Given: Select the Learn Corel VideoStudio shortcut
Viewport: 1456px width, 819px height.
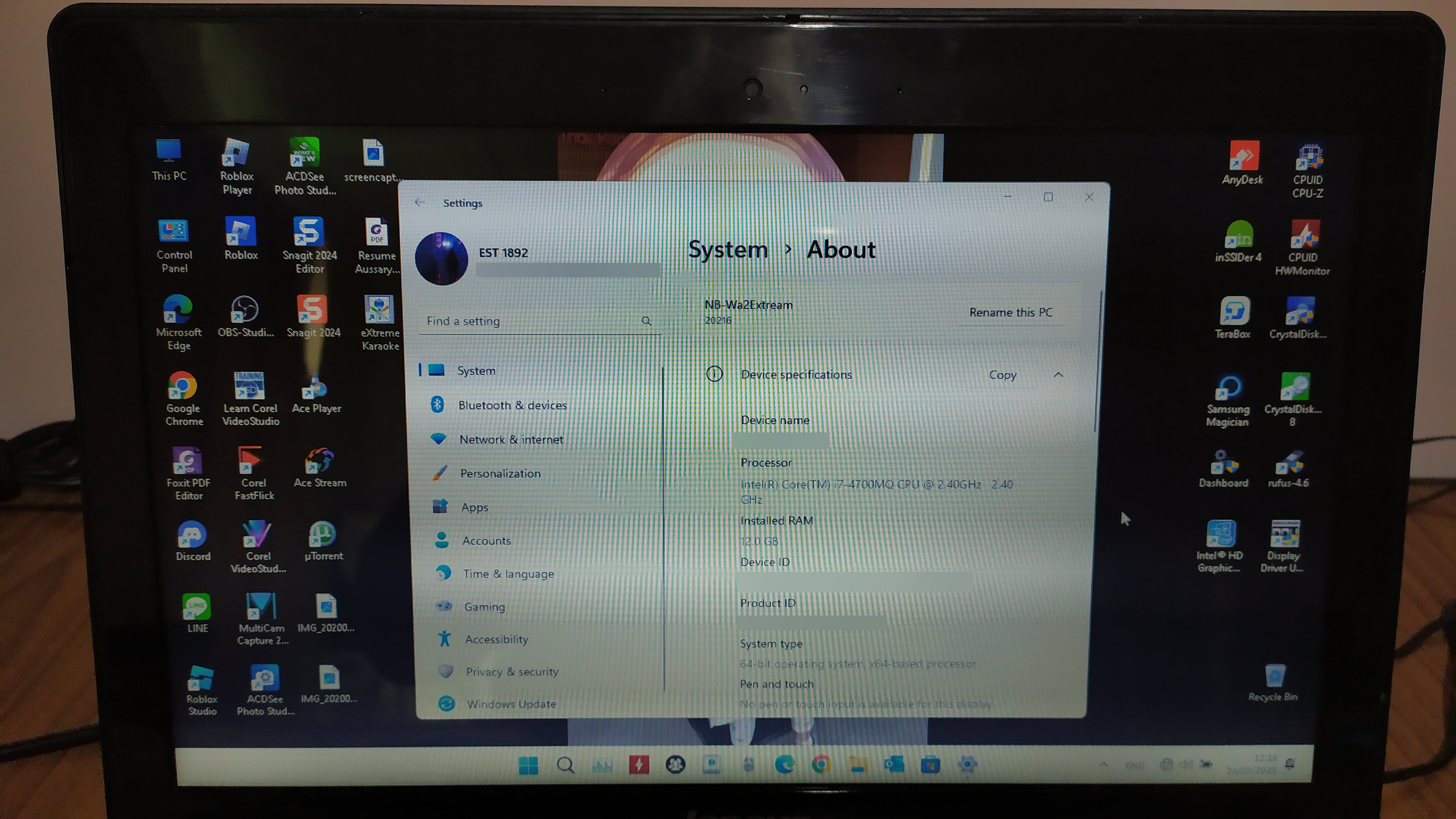Looking at the screenshot, I should pos(250,399).
